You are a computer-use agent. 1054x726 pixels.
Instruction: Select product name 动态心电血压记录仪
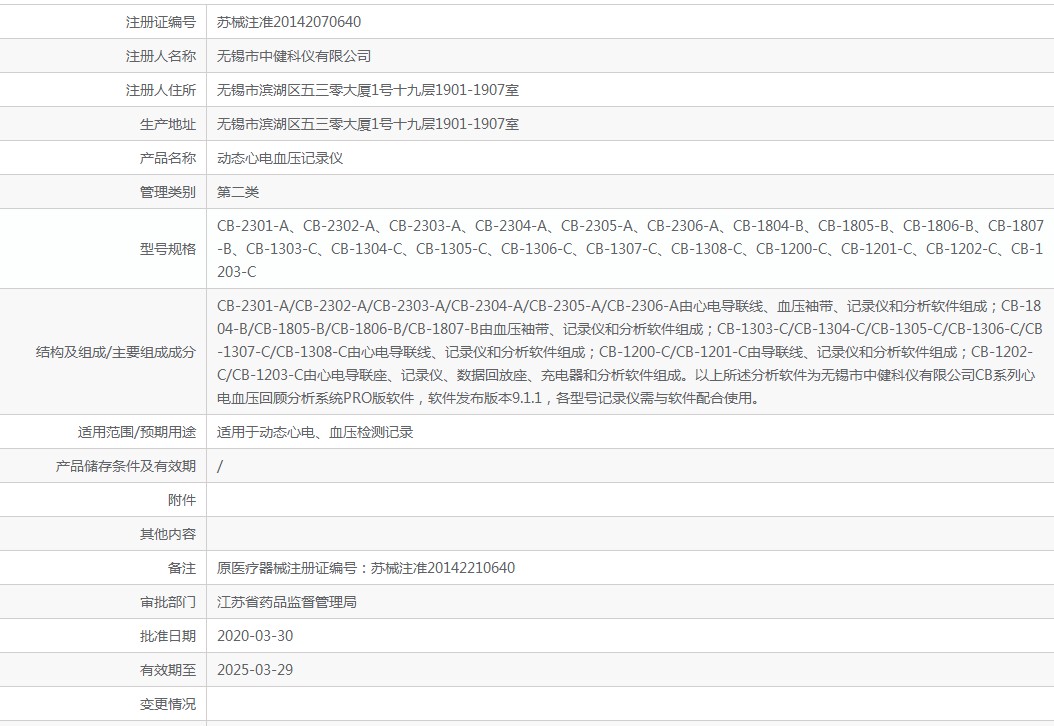tap(280, 158)
